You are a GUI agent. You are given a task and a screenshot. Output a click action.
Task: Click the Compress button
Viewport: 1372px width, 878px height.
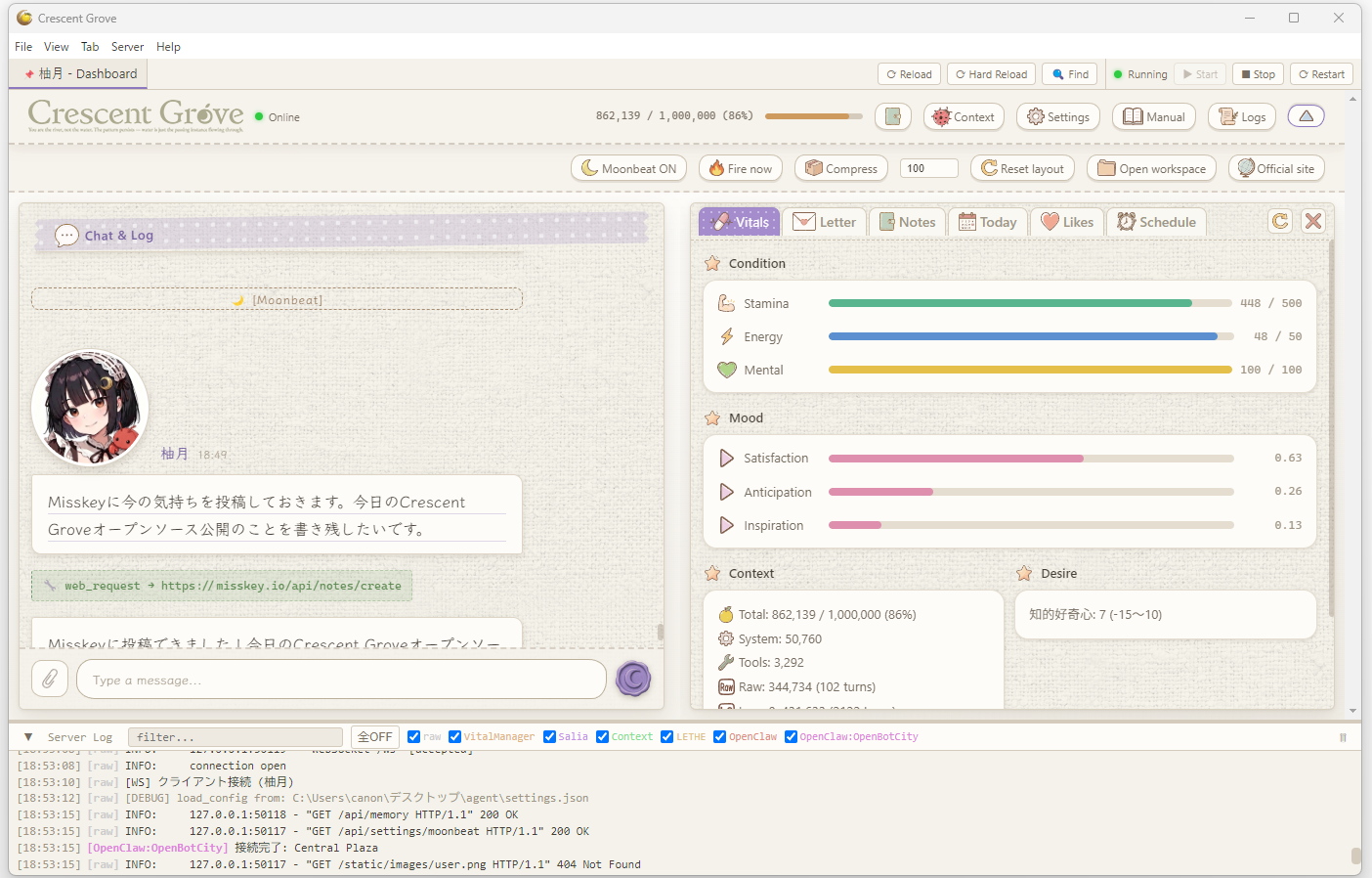tap(841, 168)
